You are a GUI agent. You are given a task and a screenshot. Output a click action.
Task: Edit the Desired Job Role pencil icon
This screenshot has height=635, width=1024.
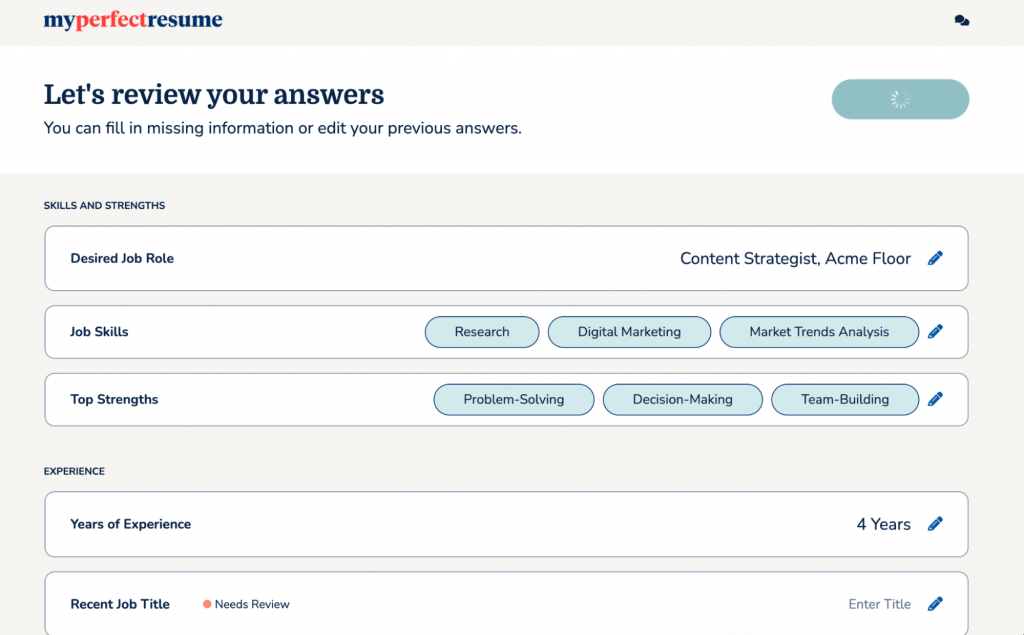pos(935,258)
